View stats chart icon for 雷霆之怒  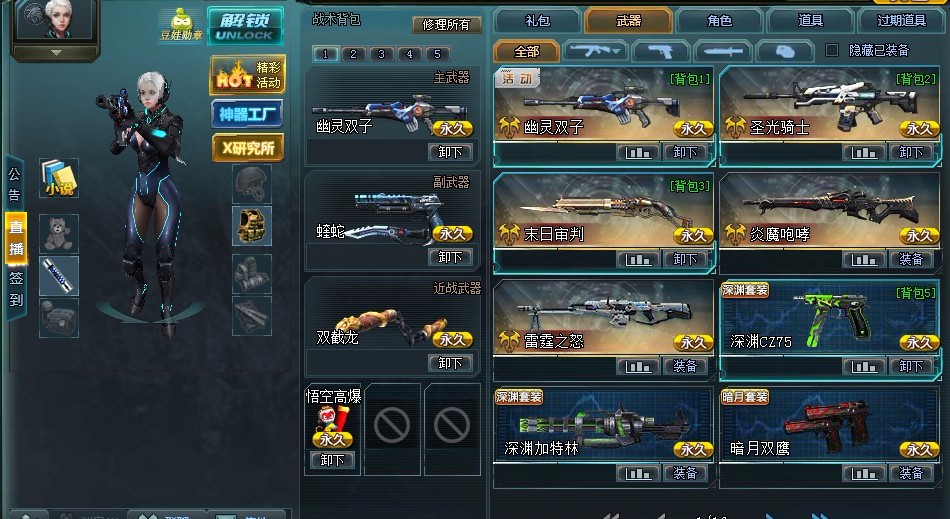tap(638, 366)
